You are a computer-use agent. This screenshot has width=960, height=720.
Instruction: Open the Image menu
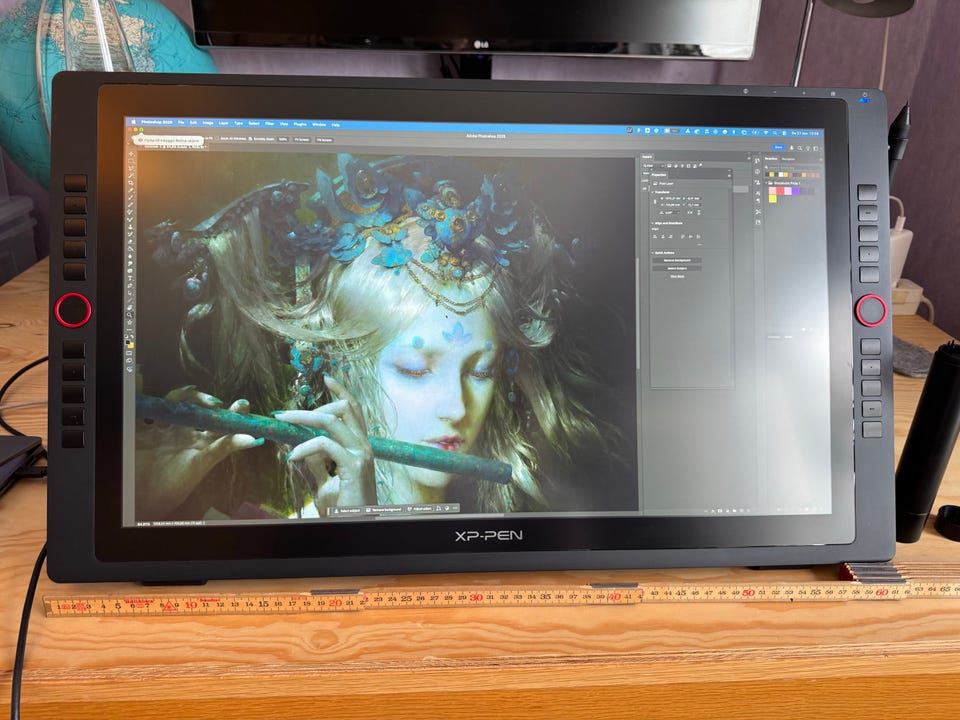208,123
